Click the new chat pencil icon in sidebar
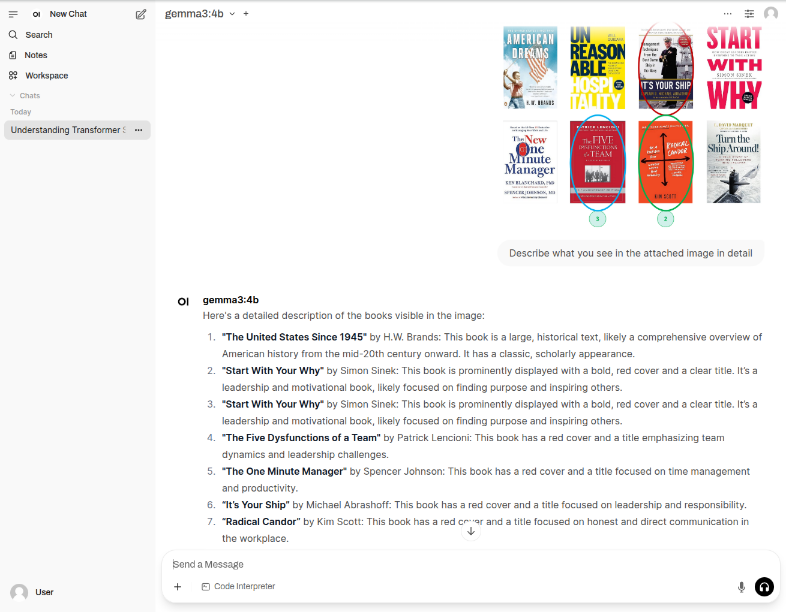This screenshot has height=612, width=786. (141, 14)
